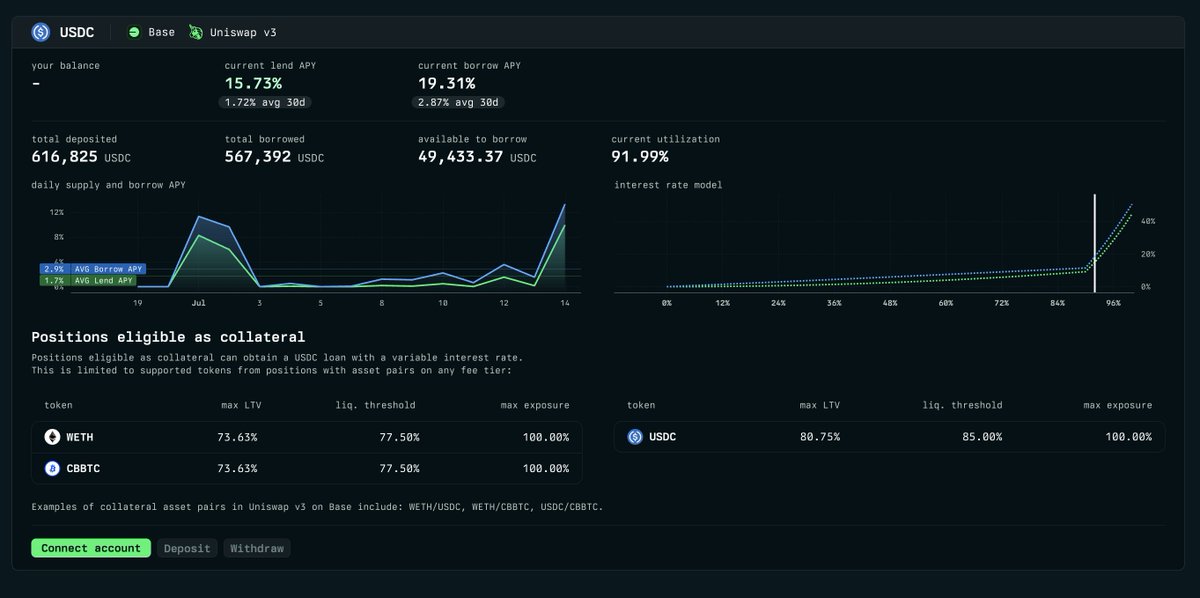Click 'daily supply and borrow APY' chart title
Viewport: 1200px width, 598px height.
108,185
